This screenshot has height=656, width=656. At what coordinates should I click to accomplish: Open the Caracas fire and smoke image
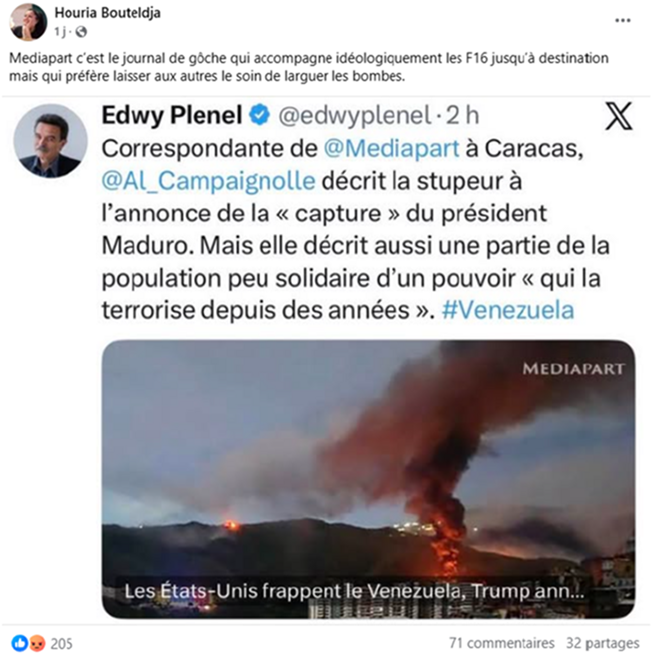[368, 479]
